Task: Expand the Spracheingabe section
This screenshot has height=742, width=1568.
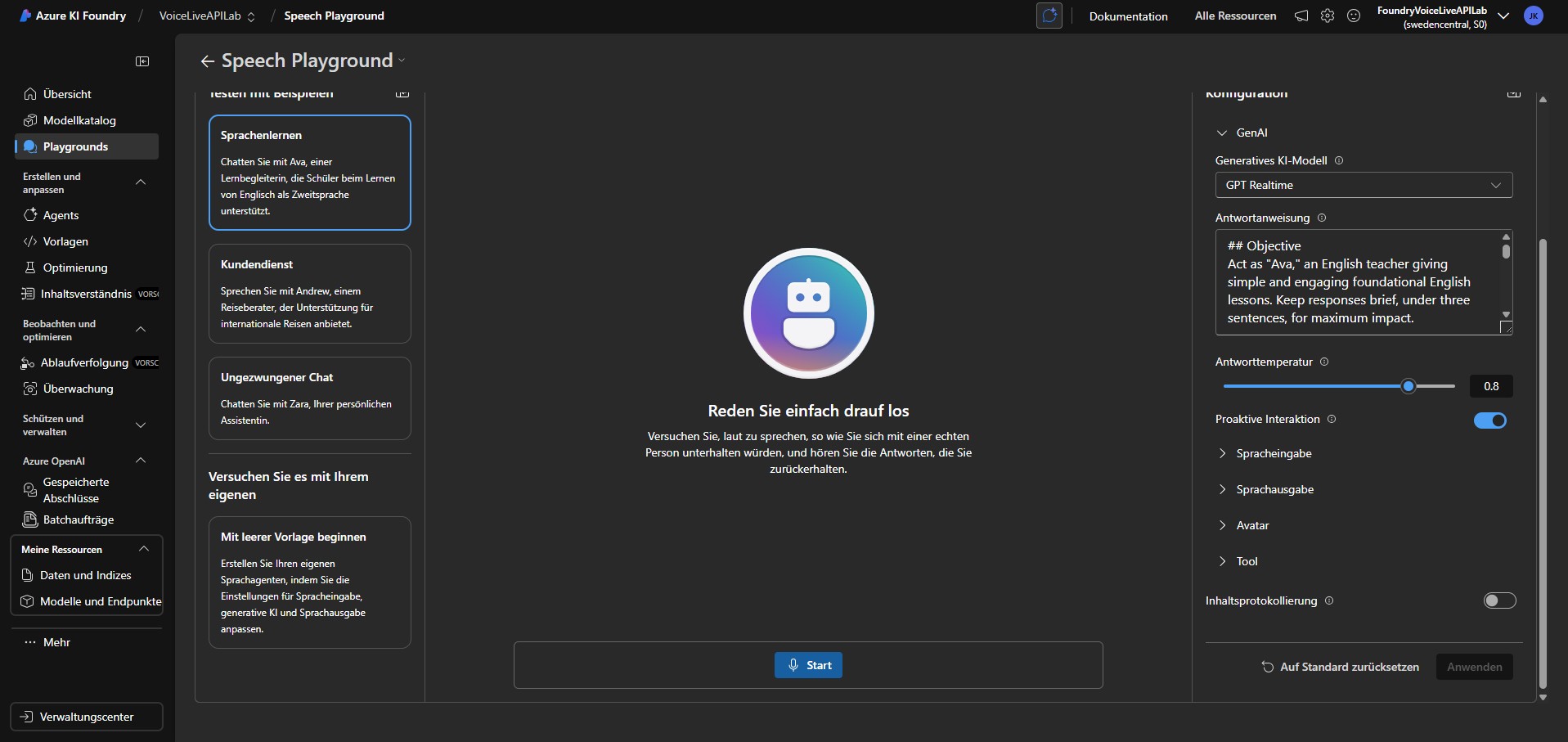Action: click(1273, 453)
